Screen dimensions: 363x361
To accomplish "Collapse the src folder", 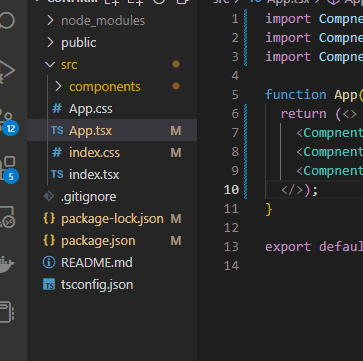I will click(50, 64).
